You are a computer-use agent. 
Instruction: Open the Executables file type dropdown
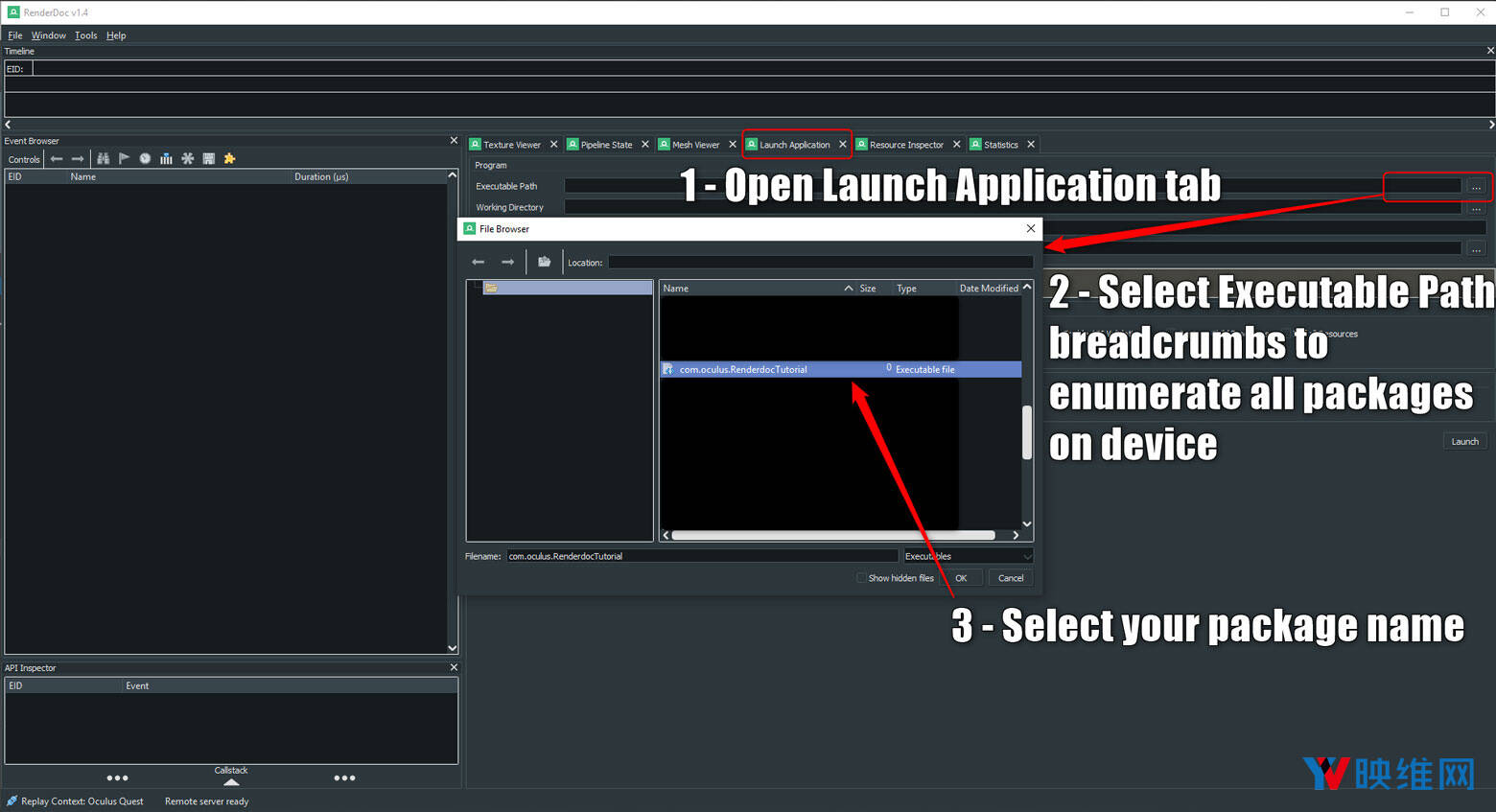(x=969, y=556)
